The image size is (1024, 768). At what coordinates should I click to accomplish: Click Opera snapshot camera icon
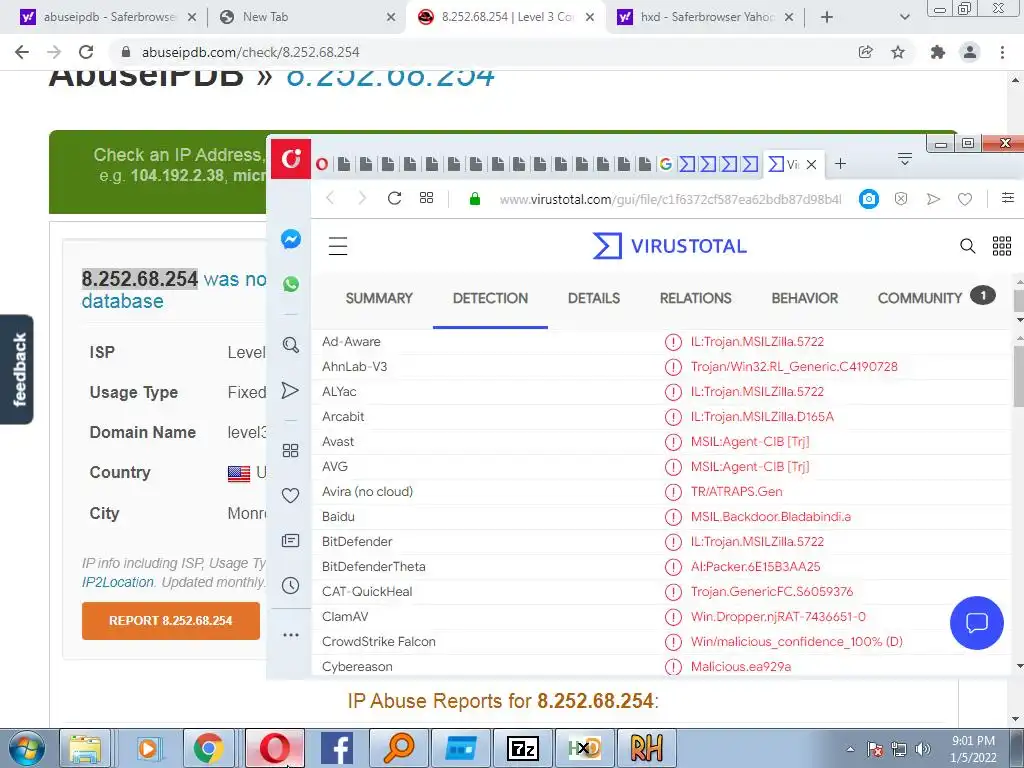click(869, 199)
